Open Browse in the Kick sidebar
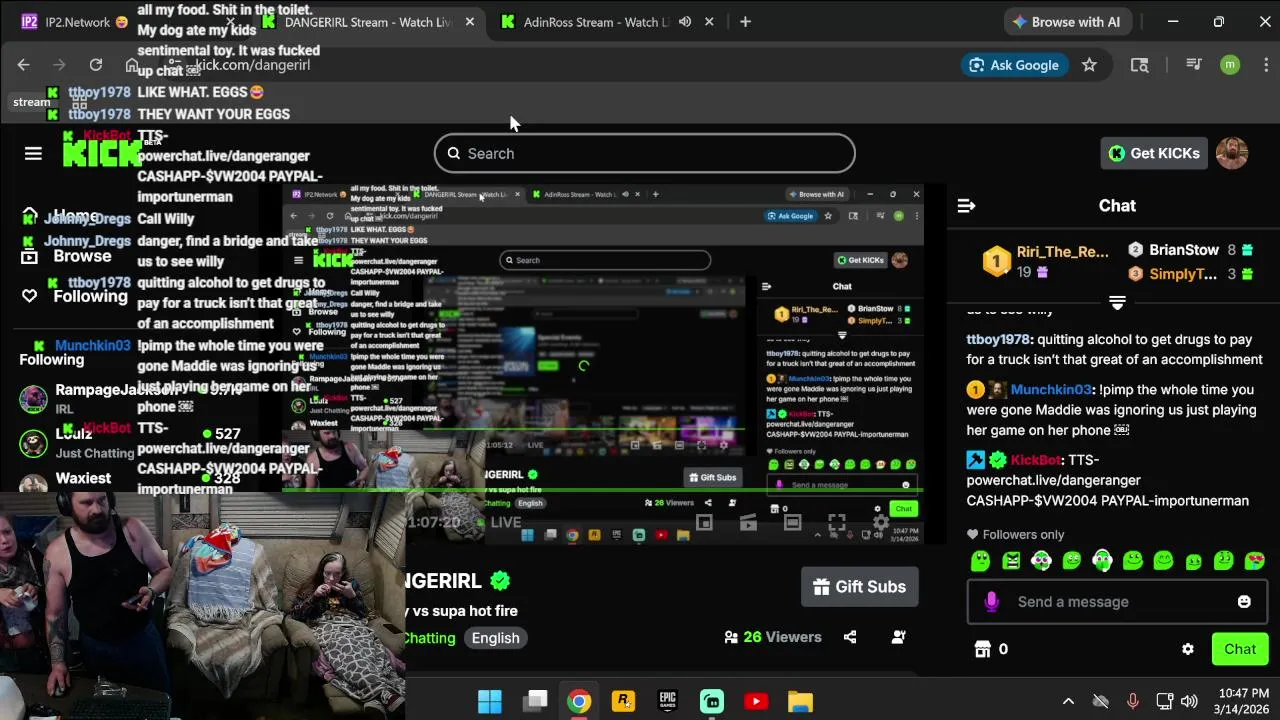The width and height of the screenshot is (1280, 720). point(66,256)
